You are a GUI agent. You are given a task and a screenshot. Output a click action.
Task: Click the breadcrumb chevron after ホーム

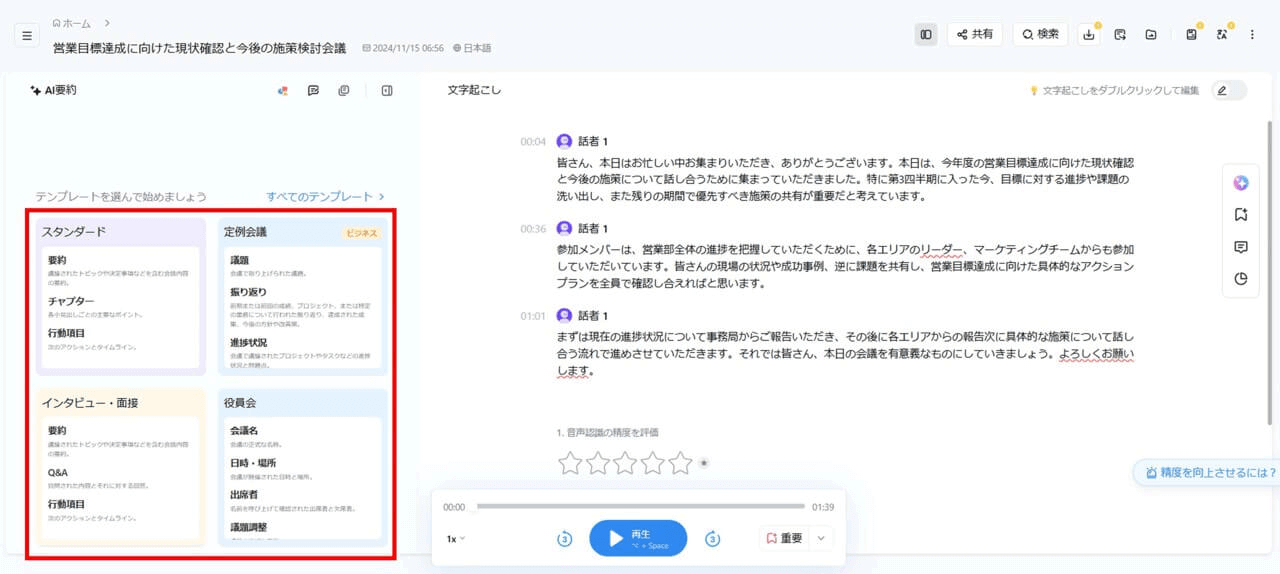click(x=107, y=22)
